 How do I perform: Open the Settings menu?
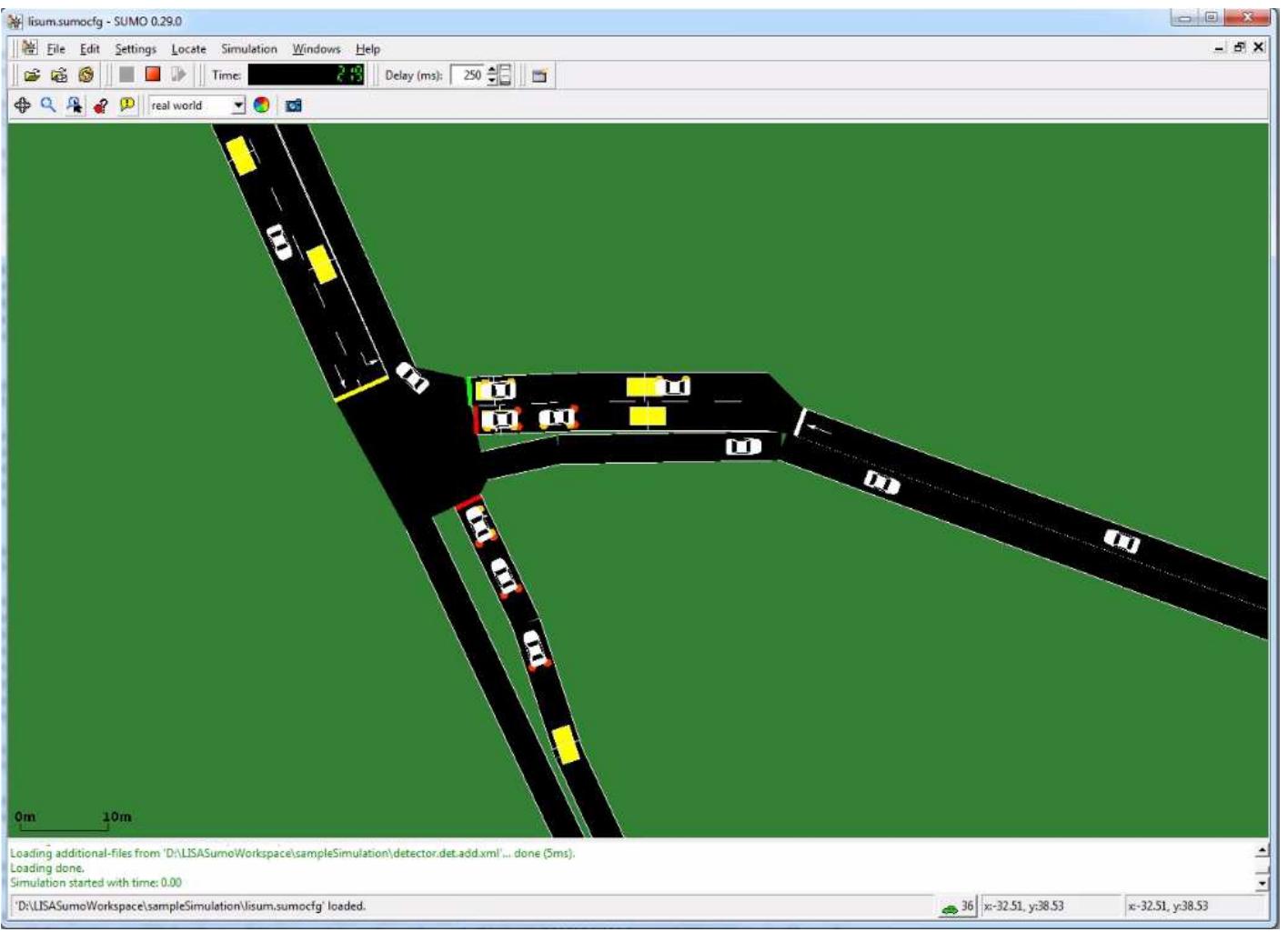[x=136, y=49]
